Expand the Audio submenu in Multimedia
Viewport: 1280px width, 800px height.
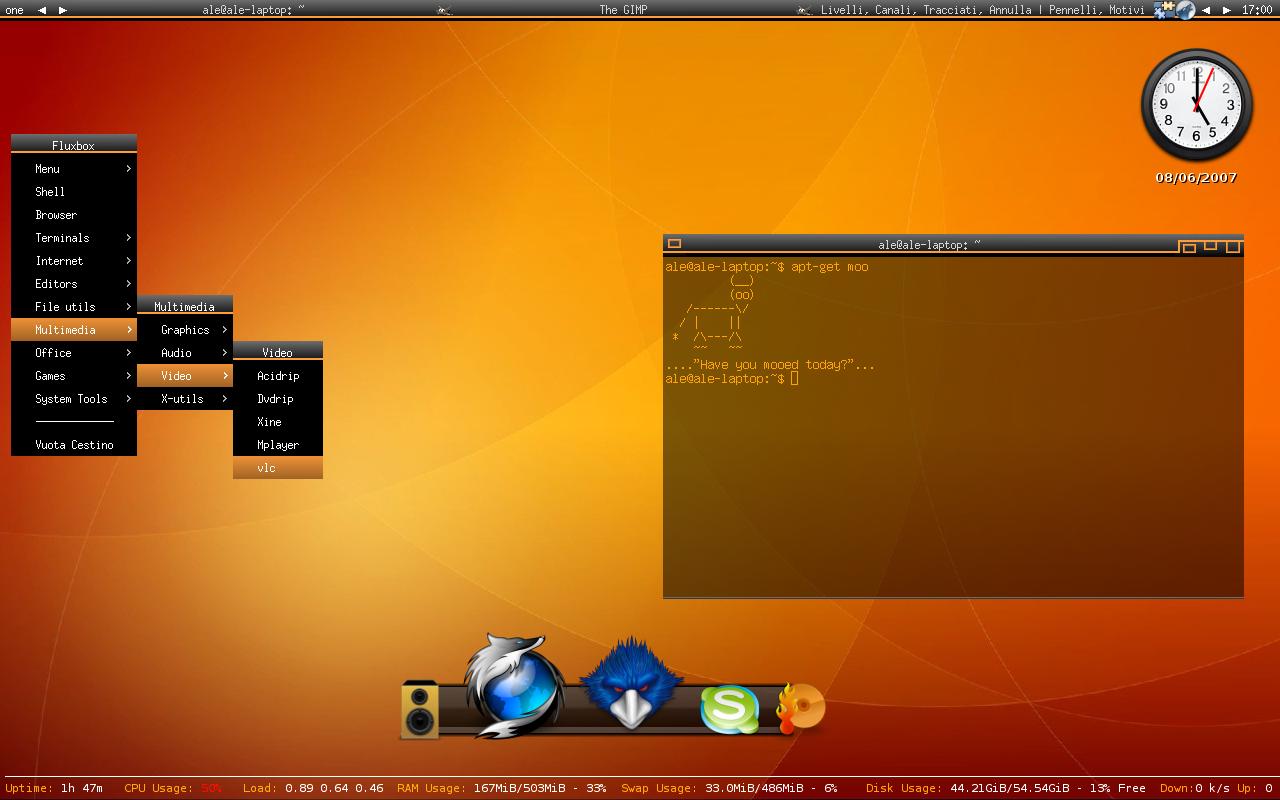[x=185, y=353]
